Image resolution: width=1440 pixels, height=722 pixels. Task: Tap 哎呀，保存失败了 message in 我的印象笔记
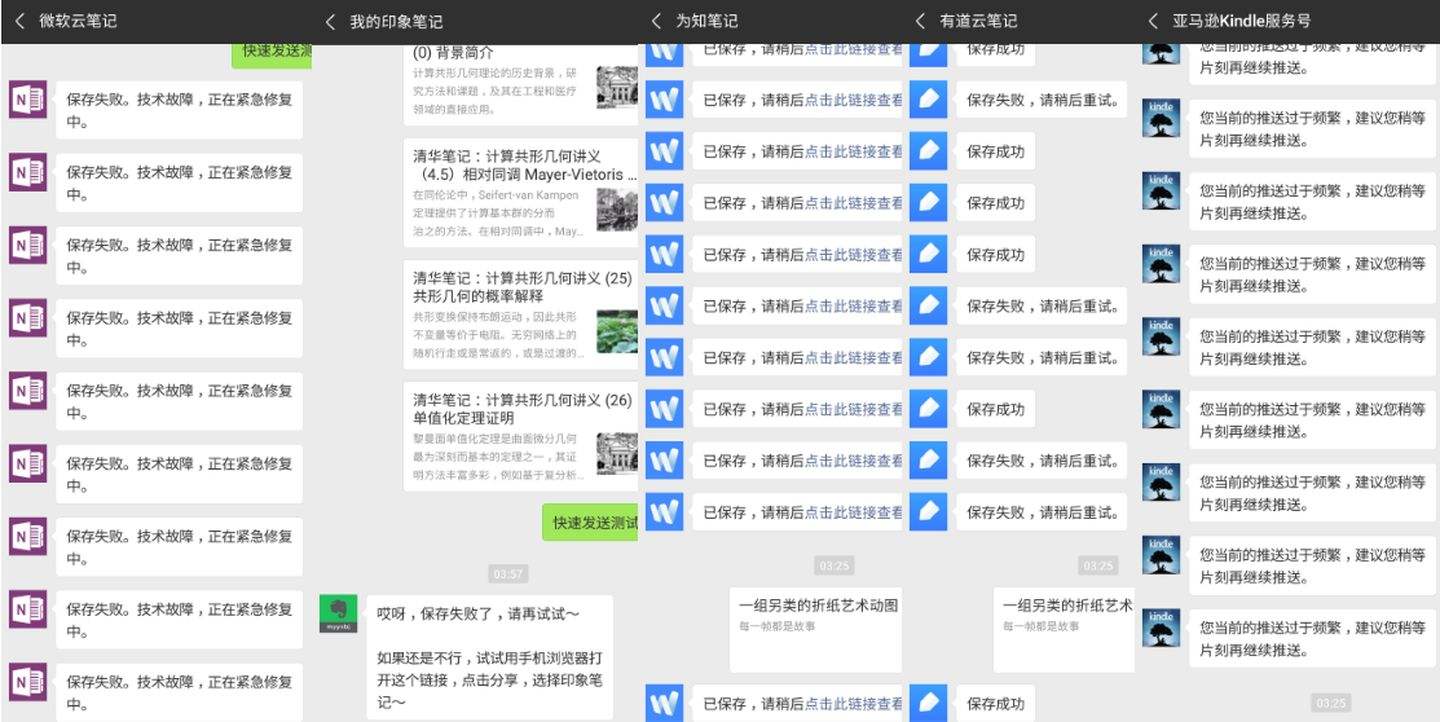coord(490,658)
